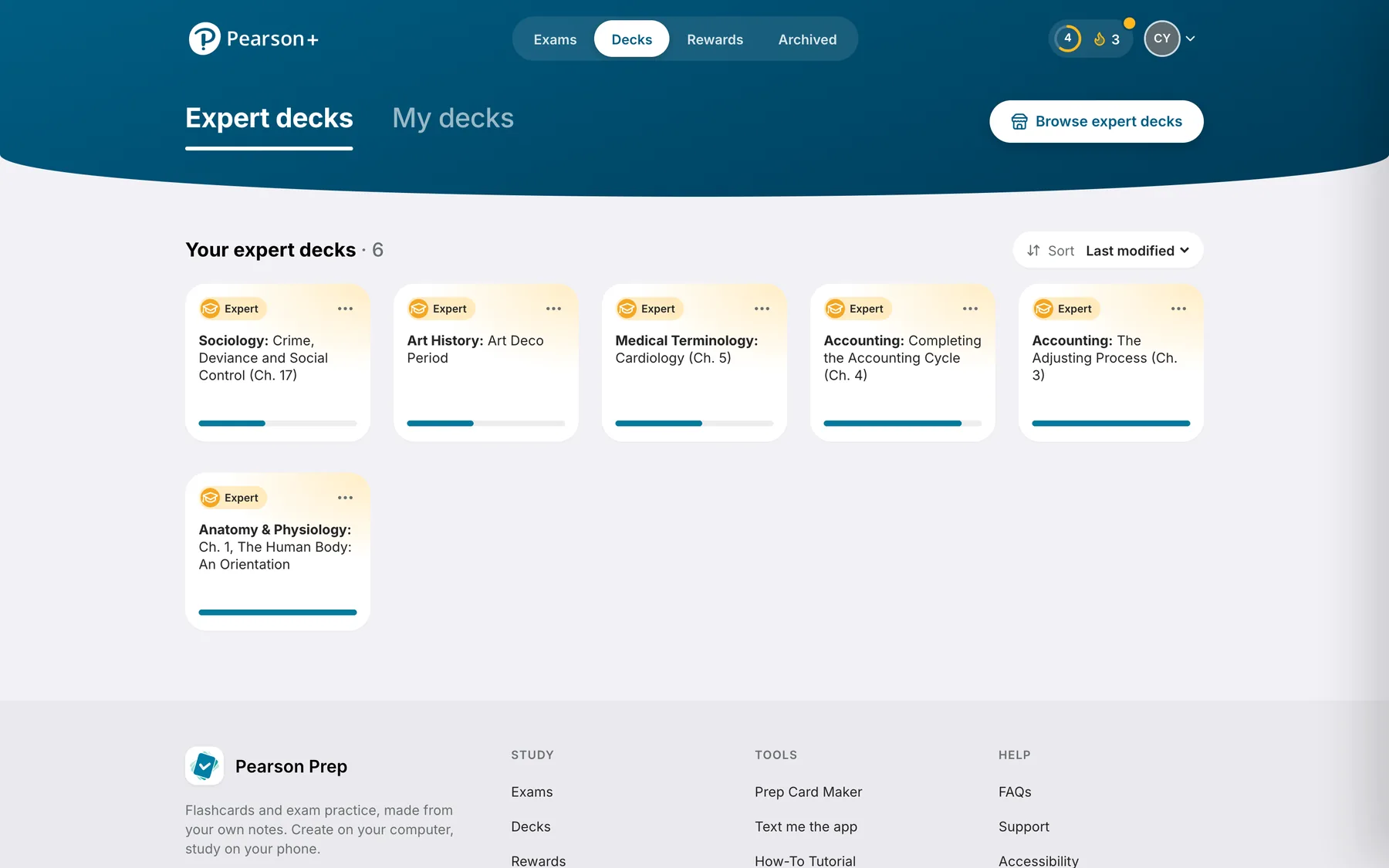Screen dimensions: 1389x868
Task: Click the sort arrows icon
Action: (1033, 250)
